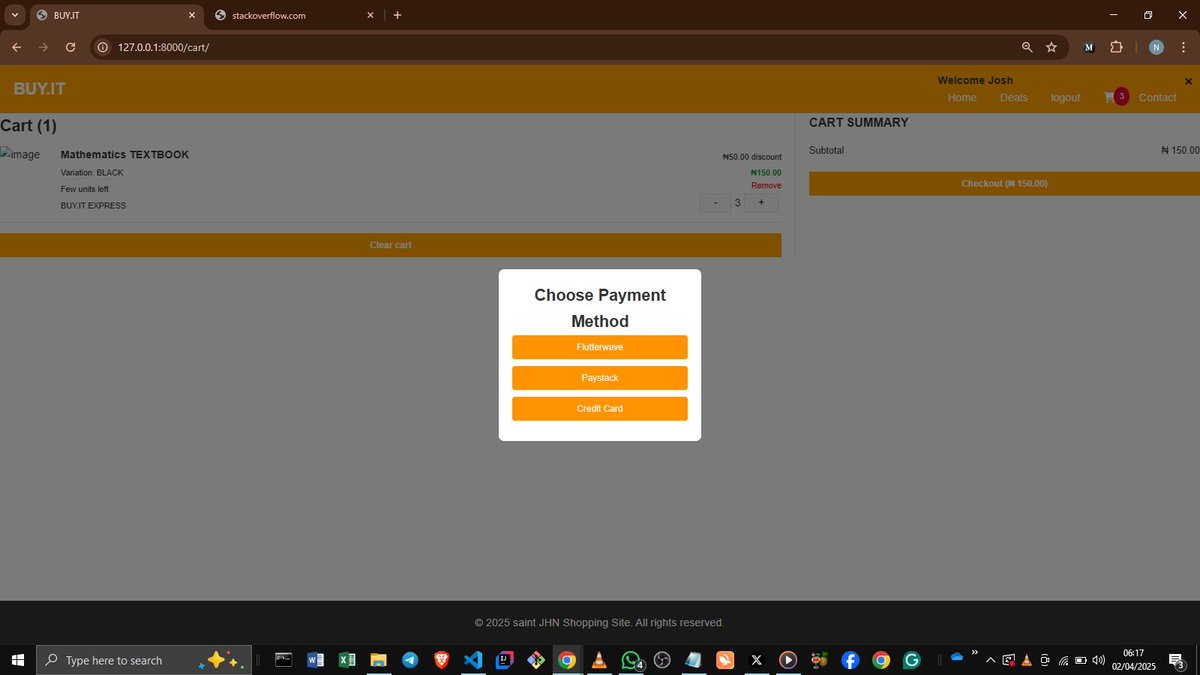Open the Contact nav link
1200x675 pixels.
[x=1157, y=97]
